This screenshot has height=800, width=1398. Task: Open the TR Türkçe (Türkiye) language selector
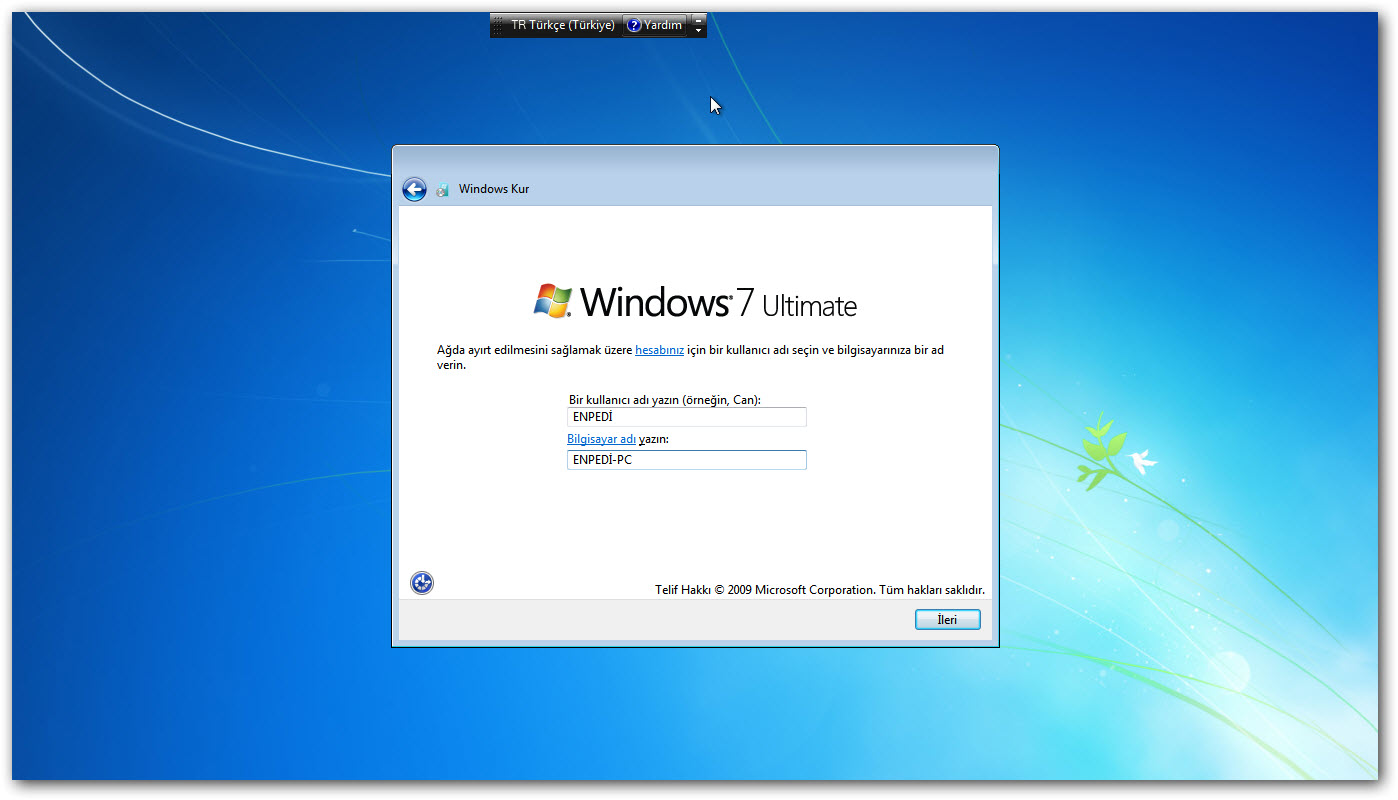coord(563,25)
